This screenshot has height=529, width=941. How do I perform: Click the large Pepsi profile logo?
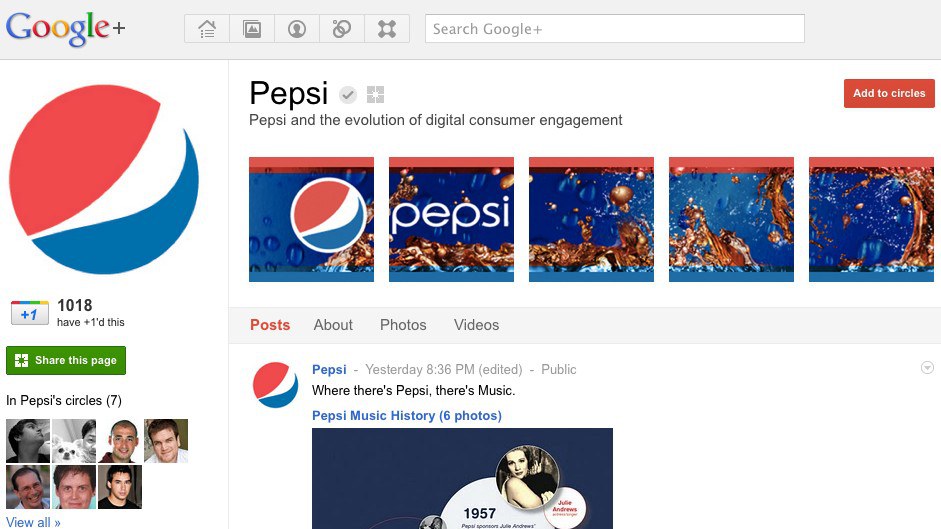click(104, 180)
